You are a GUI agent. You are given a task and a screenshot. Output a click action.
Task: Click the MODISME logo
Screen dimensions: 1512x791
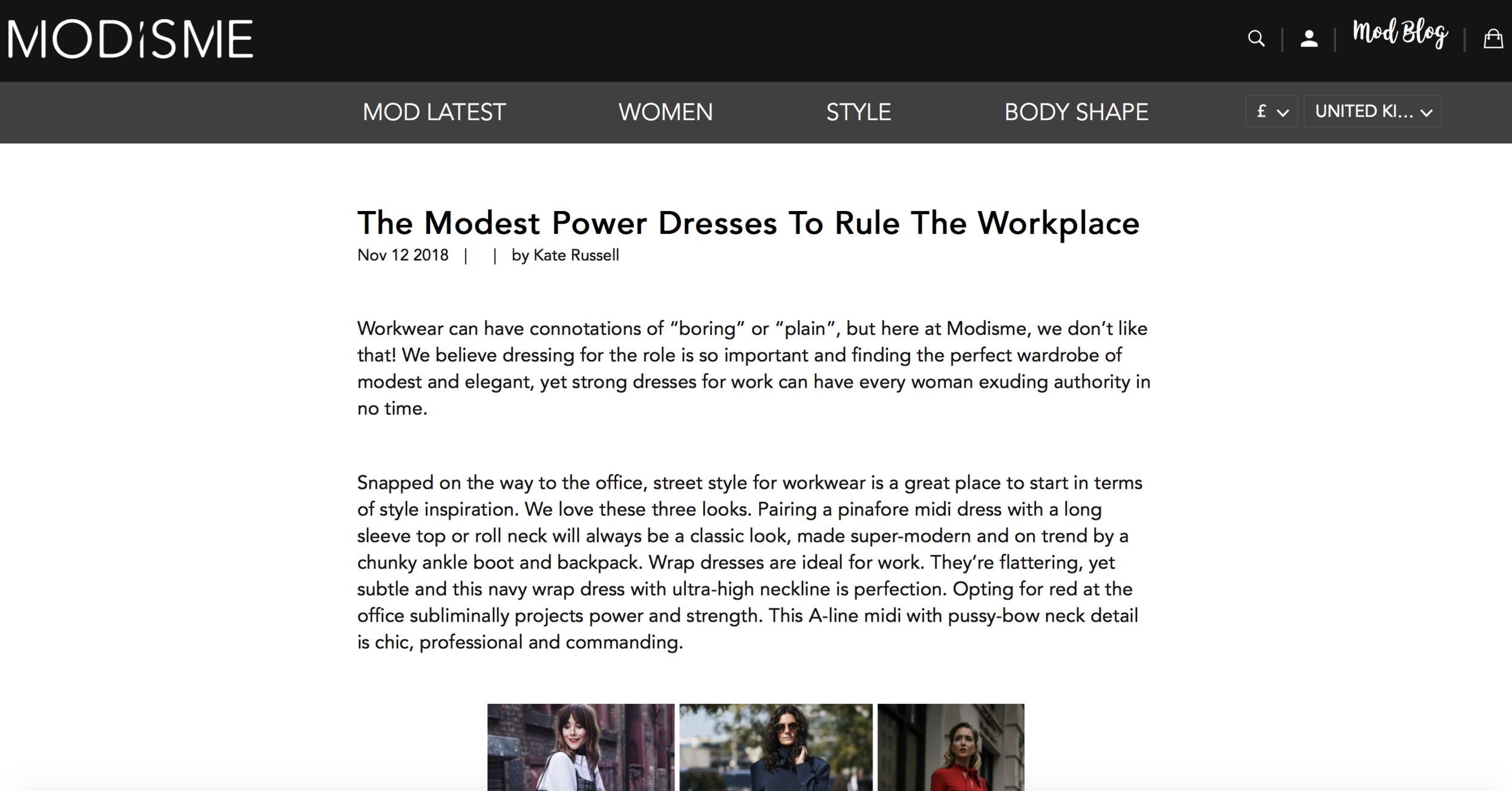point(131,39)
